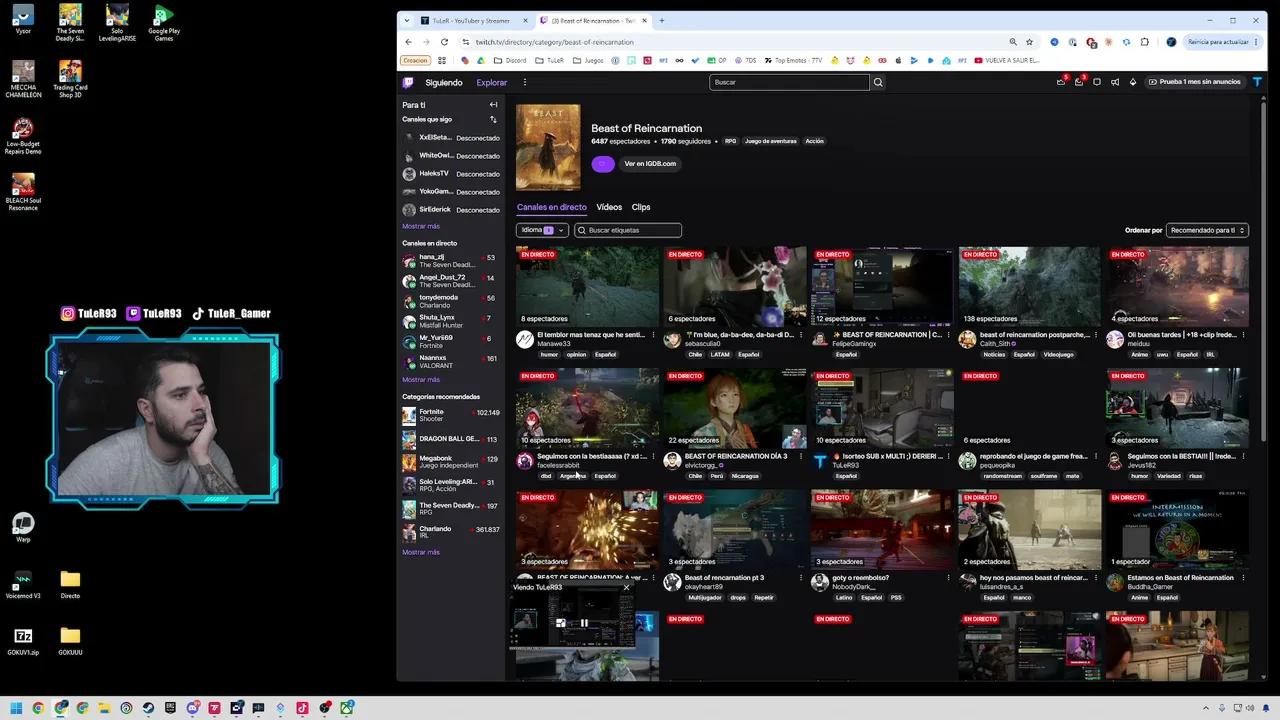Open Naannxs VALORANT channel in sidebar
The image size is (1280, 720).
(x=449, y=361)
